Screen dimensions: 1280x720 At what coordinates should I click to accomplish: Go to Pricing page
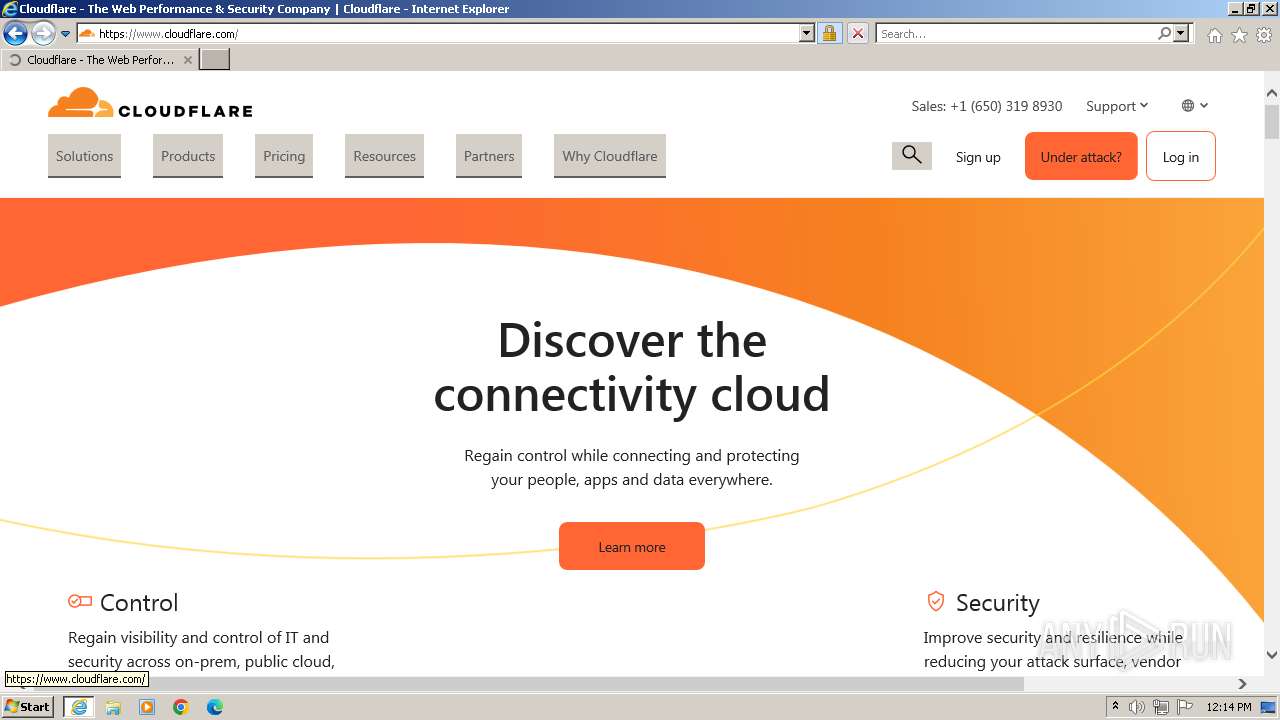point(284,156)
